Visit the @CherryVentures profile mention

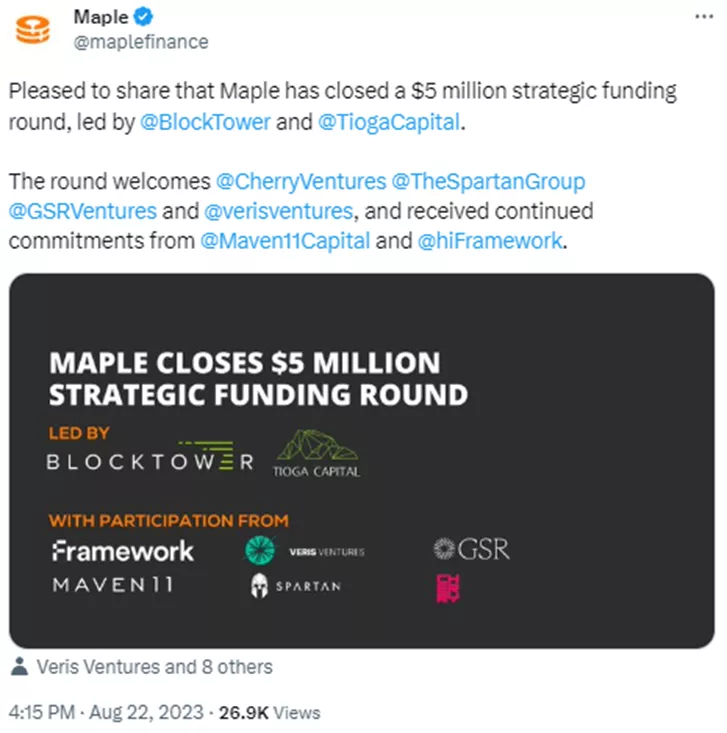click(x=298, y=182)
